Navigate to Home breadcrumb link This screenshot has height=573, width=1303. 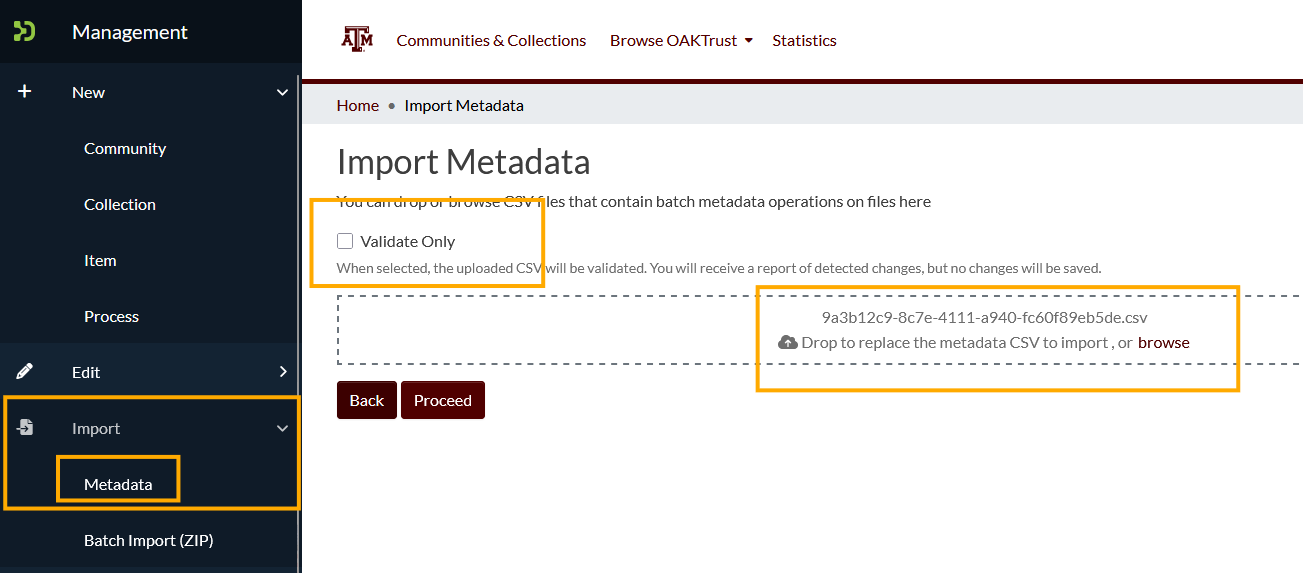358,105
